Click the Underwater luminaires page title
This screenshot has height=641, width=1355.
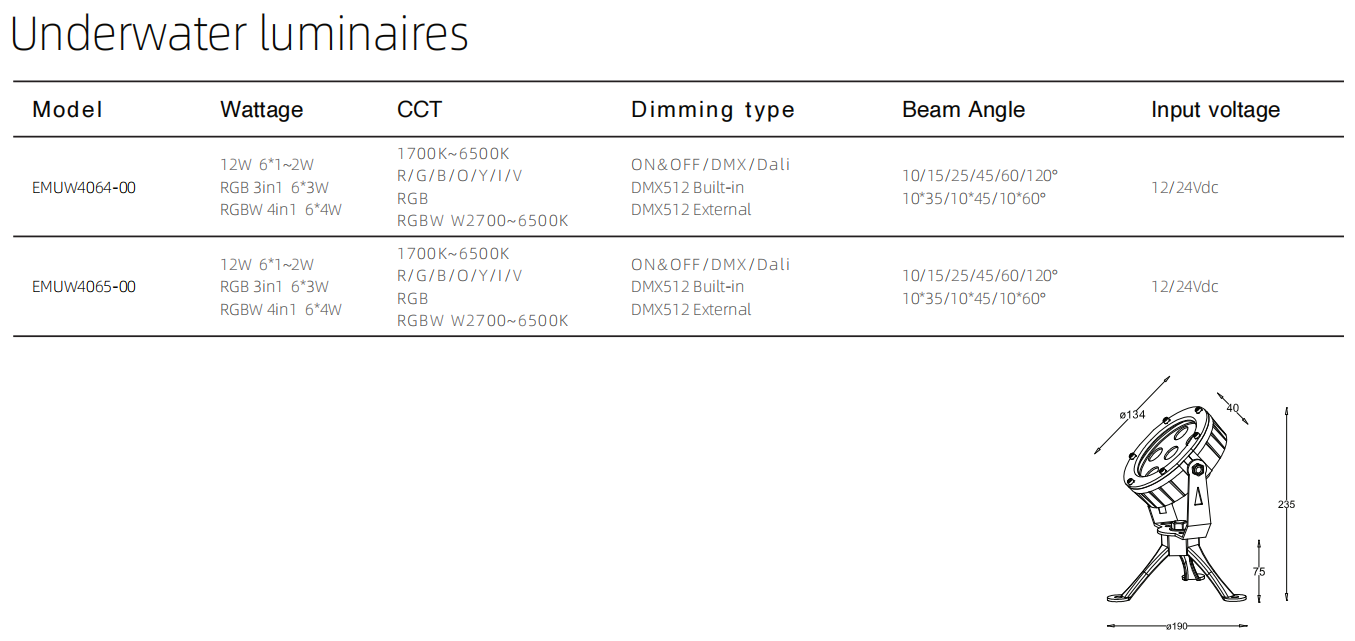(239, 34)
